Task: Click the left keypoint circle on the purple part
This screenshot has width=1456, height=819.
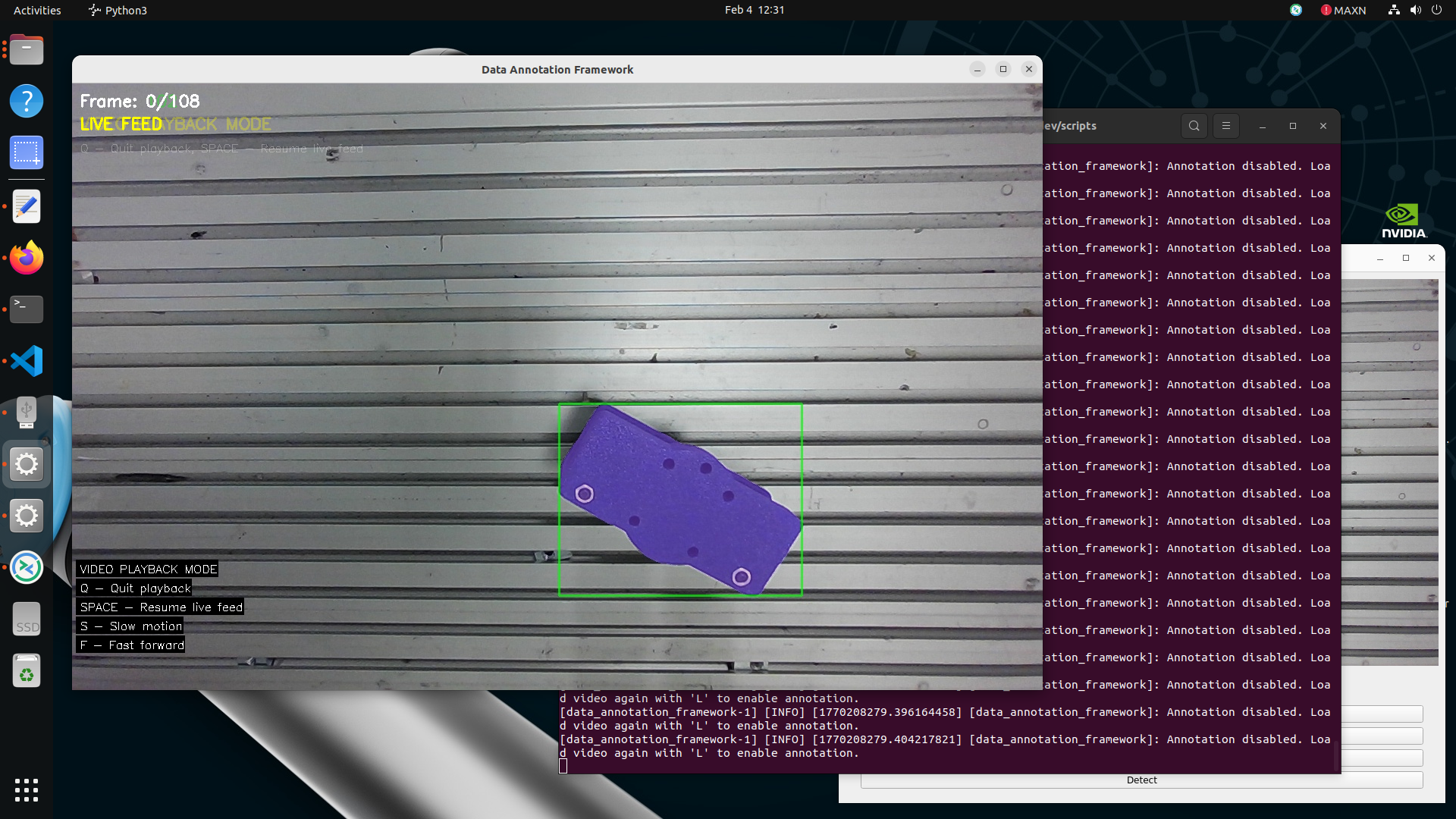Action: click(585, 494)
